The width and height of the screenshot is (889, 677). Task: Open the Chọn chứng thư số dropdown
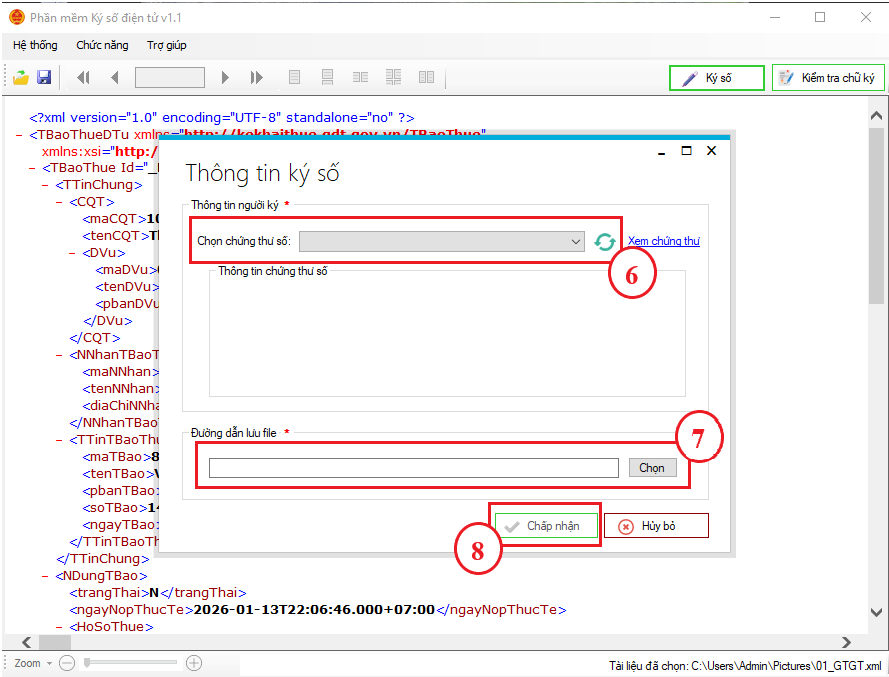575,241
